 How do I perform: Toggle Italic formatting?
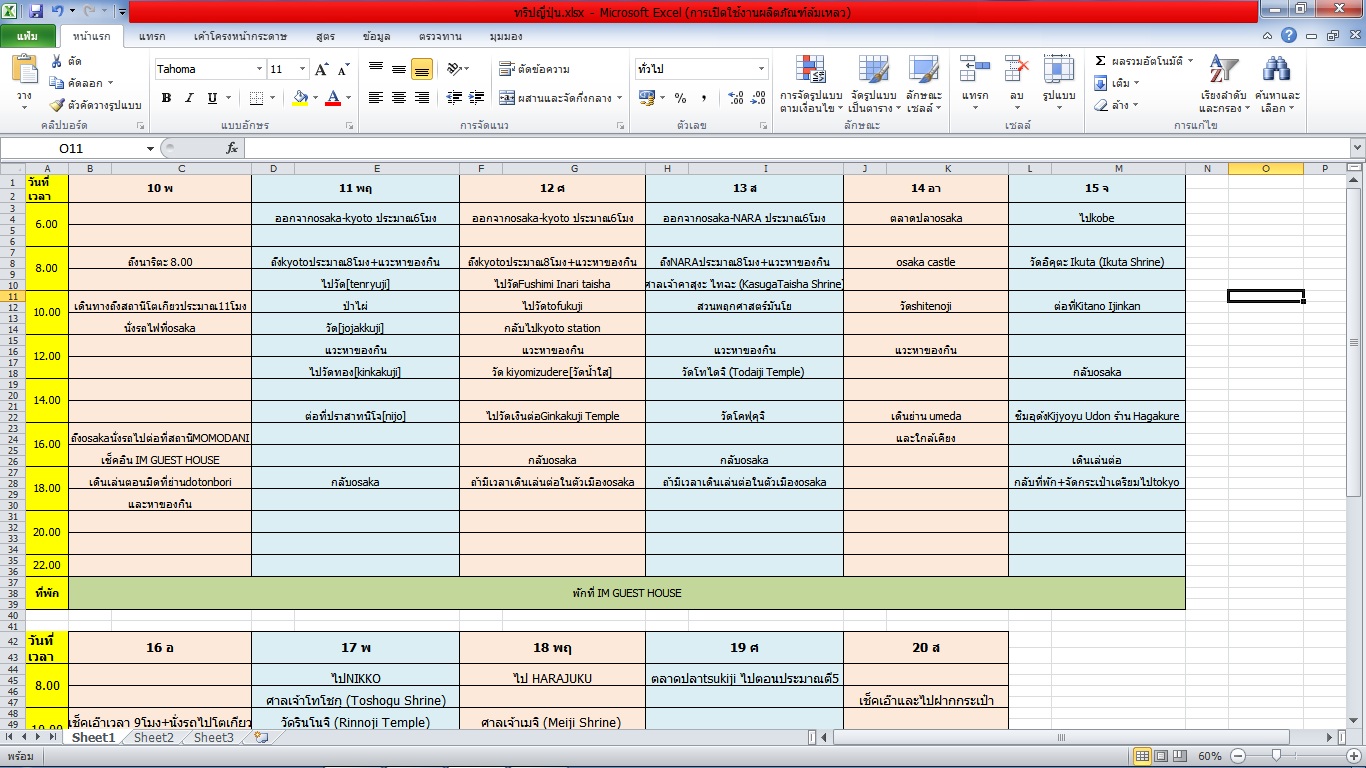pos(189,98)
